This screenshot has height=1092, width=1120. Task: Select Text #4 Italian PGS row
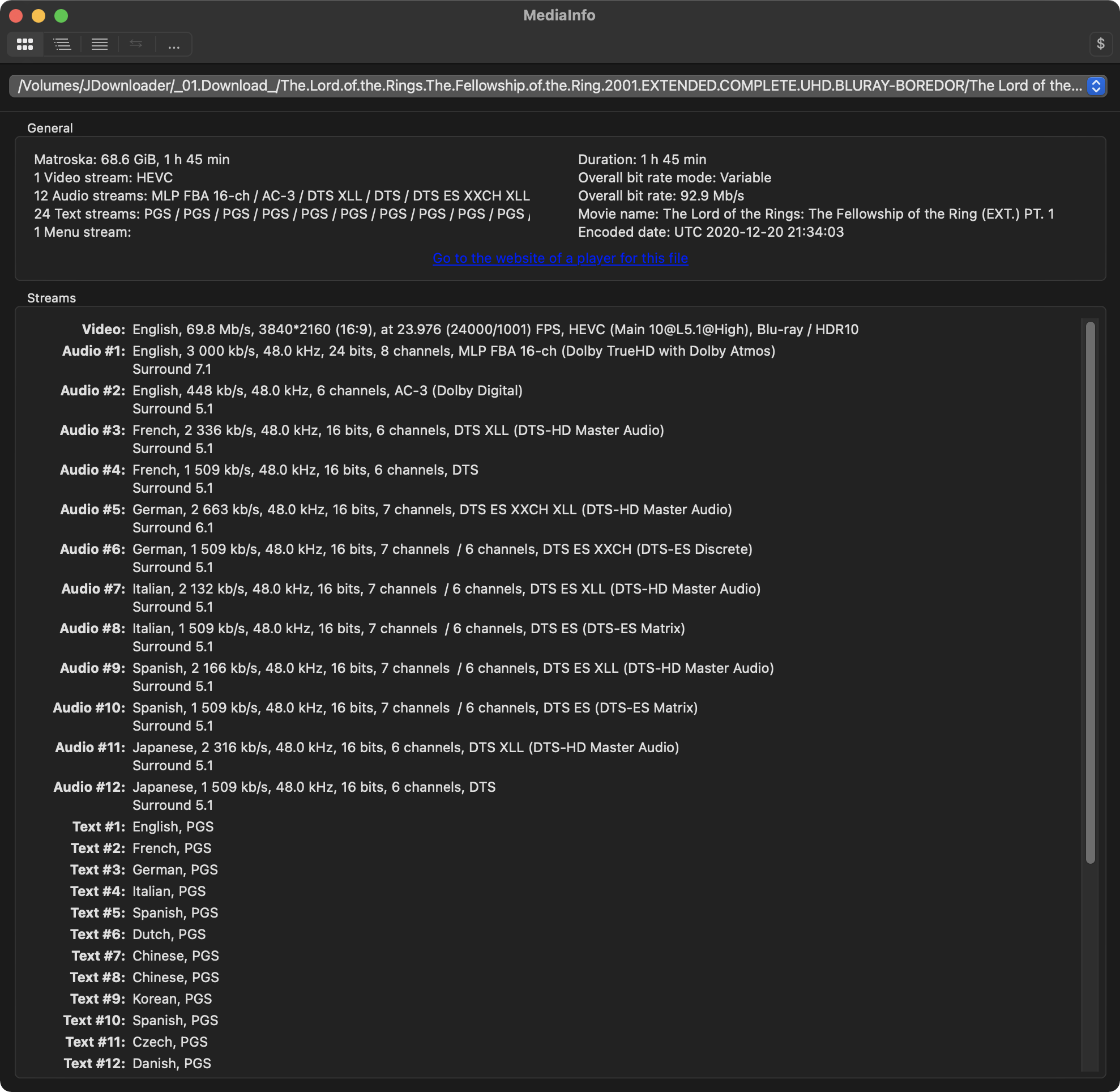click(x=138, y=891)
